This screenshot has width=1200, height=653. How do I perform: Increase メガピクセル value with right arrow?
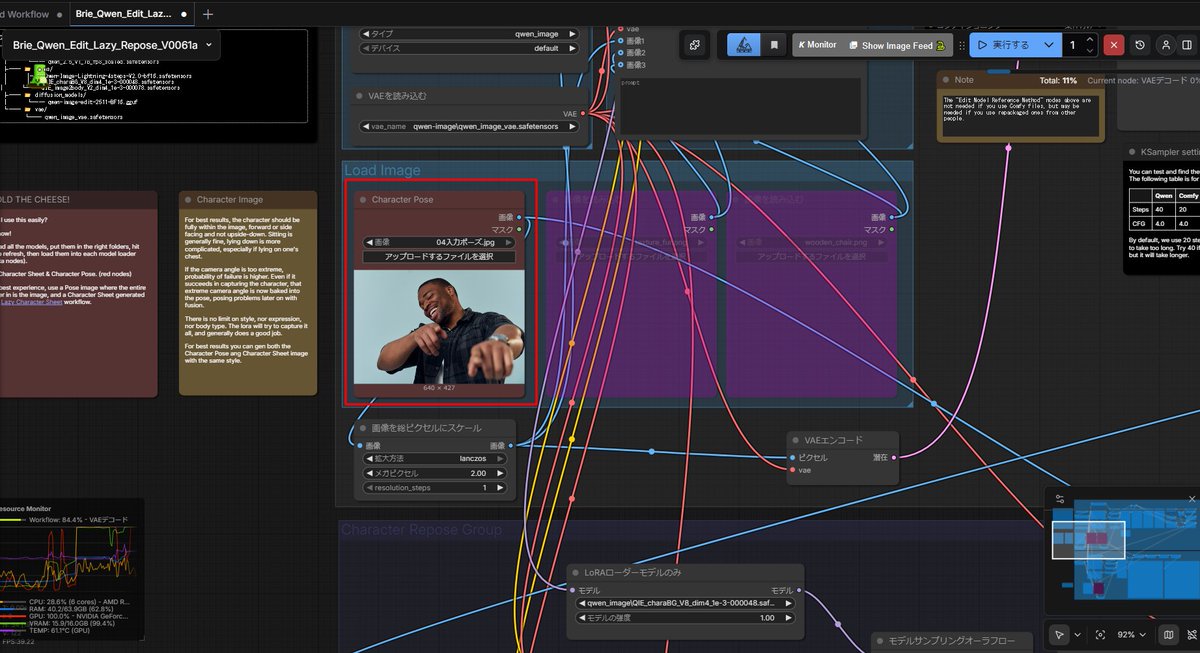click(x=502, y=473)
